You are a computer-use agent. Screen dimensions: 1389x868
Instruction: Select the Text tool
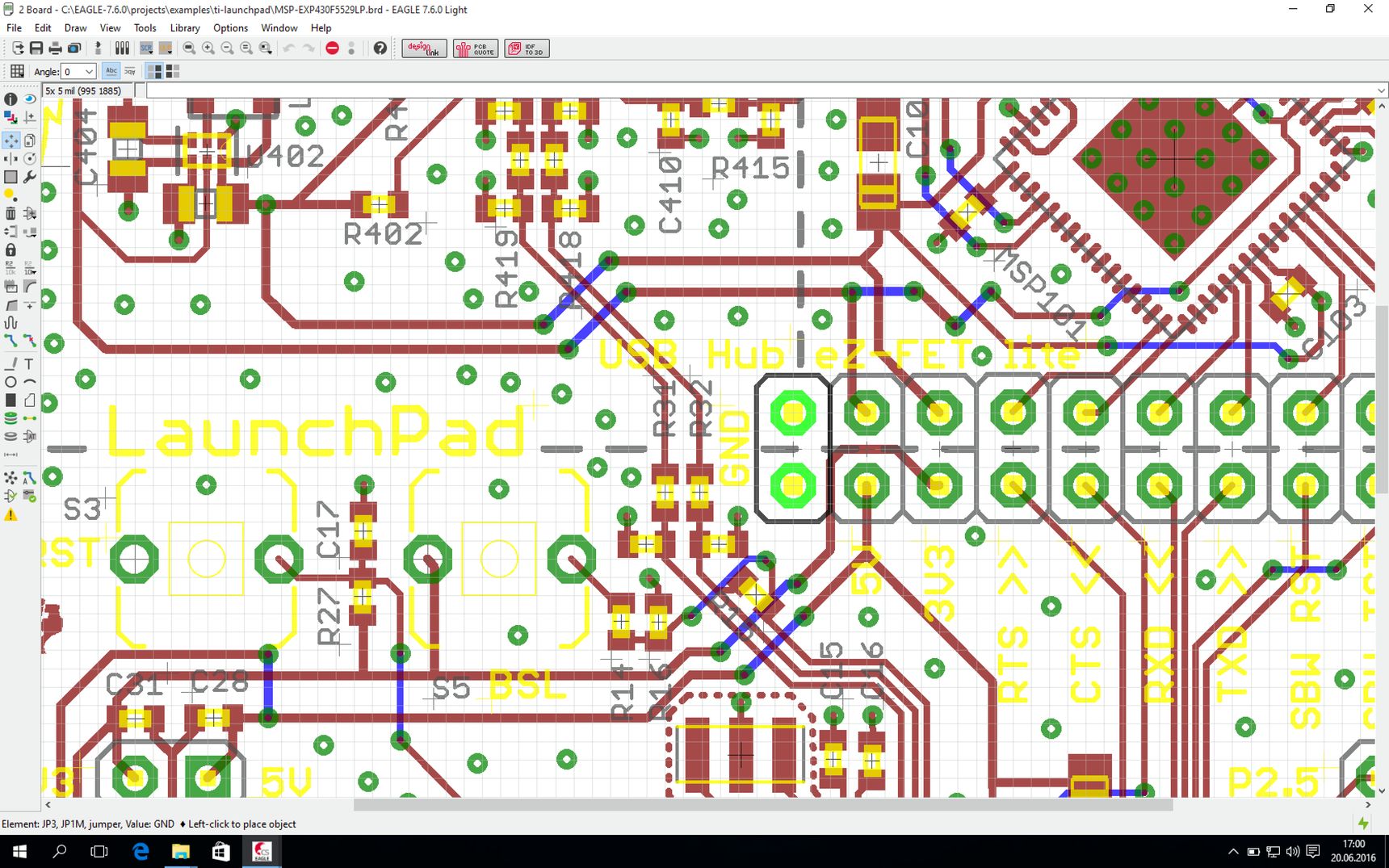pos(30,364)
